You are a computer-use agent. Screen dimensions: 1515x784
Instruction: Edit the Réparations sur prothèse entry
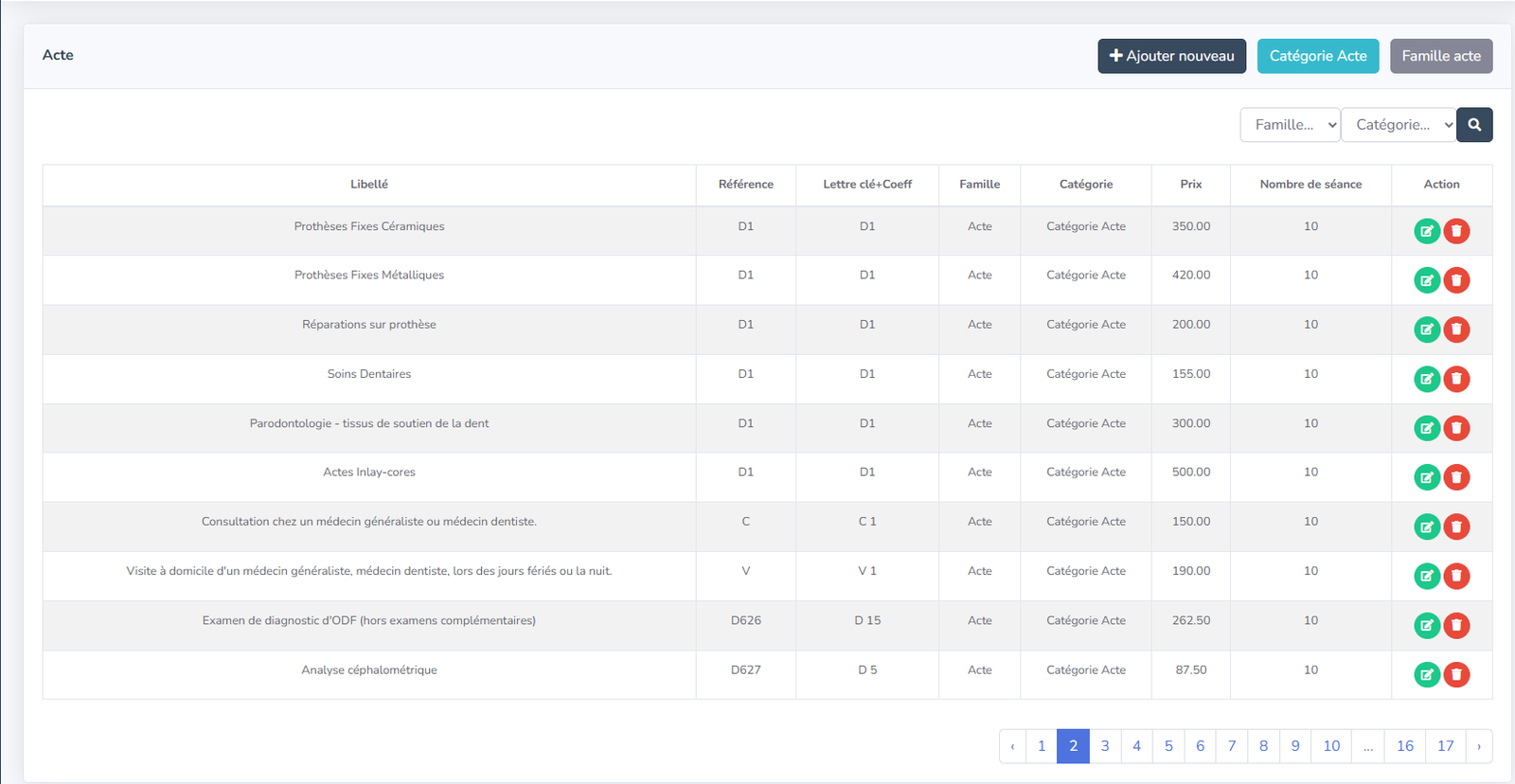click(x=1426, y=330)
